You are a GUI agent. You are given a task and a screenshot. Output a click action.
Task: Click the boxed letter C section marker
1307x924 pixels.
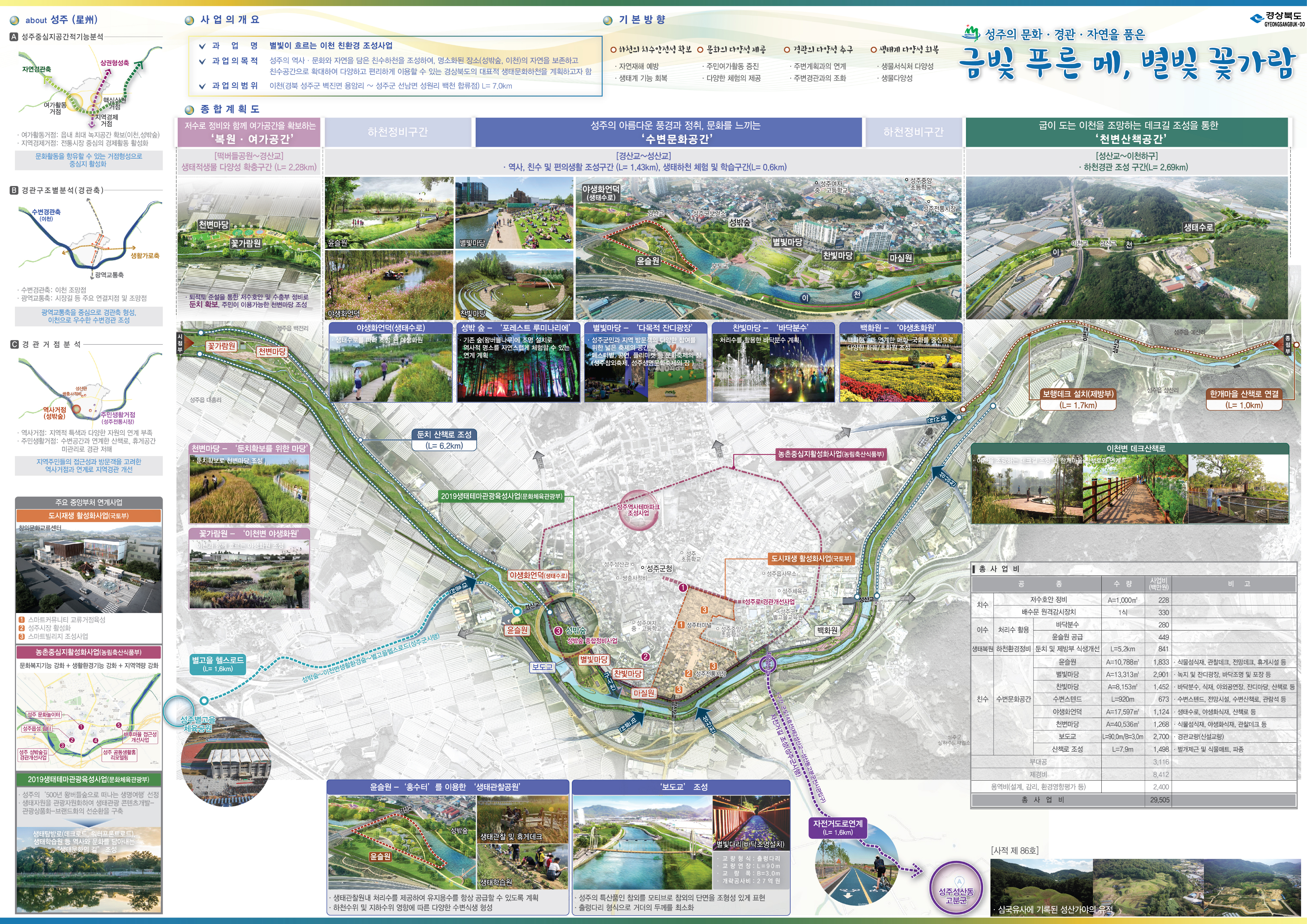(14, 344)
